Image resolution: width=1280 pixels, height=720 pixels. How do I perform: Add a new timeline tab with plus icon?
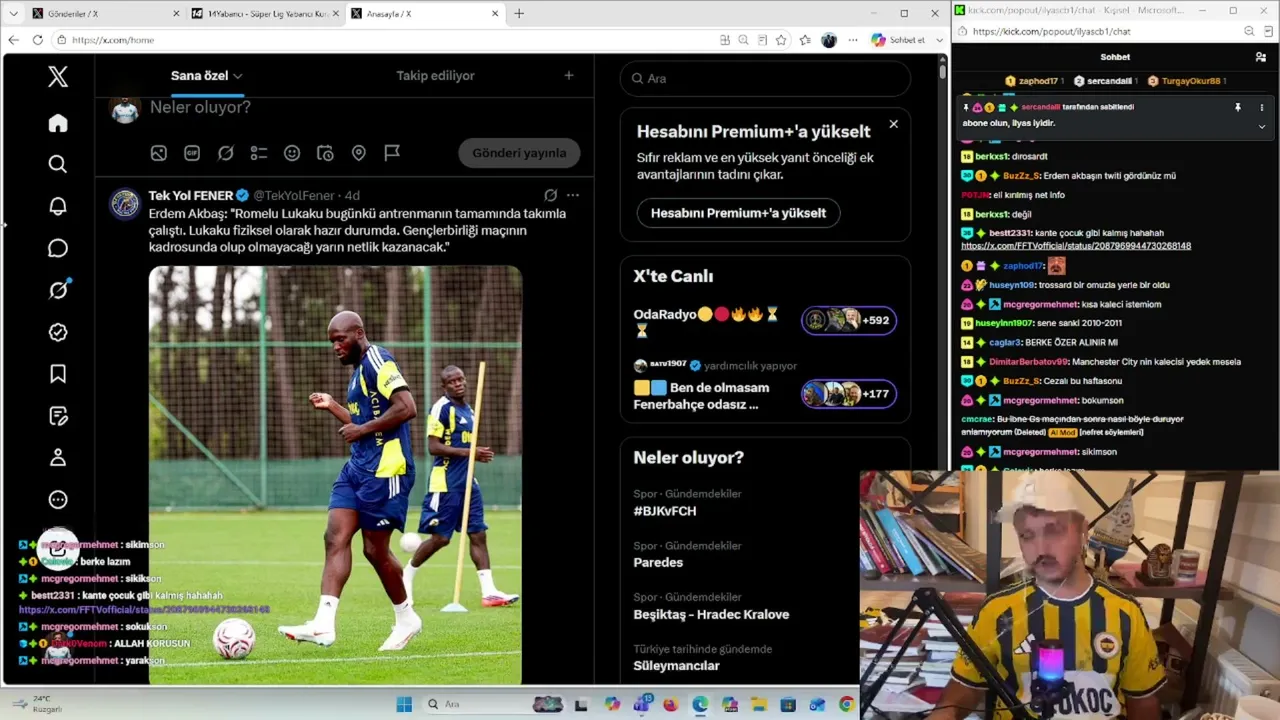click(x=569, y=75)
